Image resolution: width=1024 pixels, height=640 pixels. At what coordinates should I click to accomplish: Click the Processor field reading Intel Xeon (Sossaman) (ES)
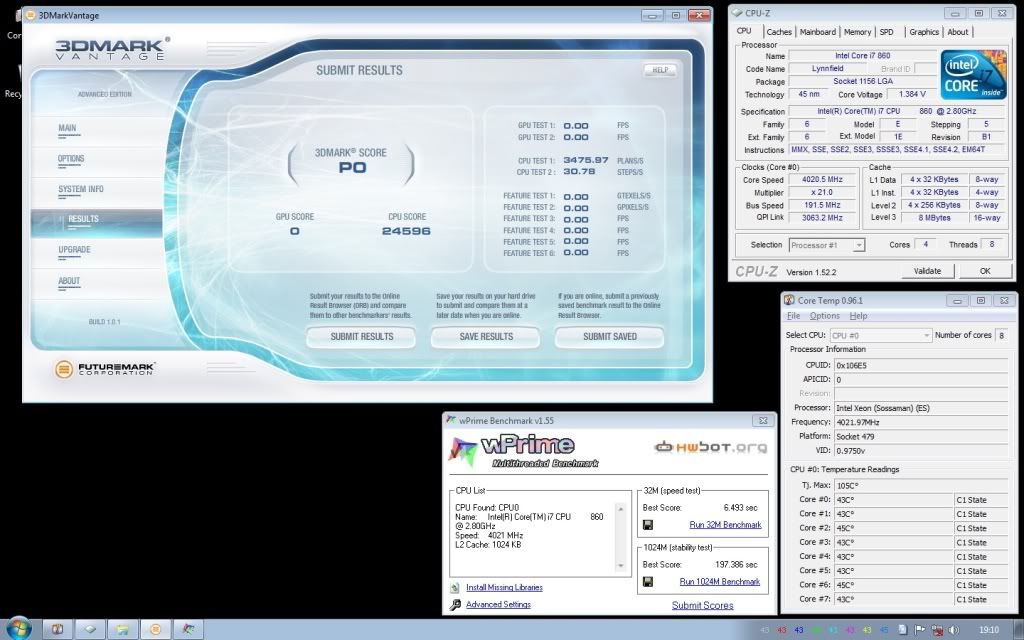(921, 408)
